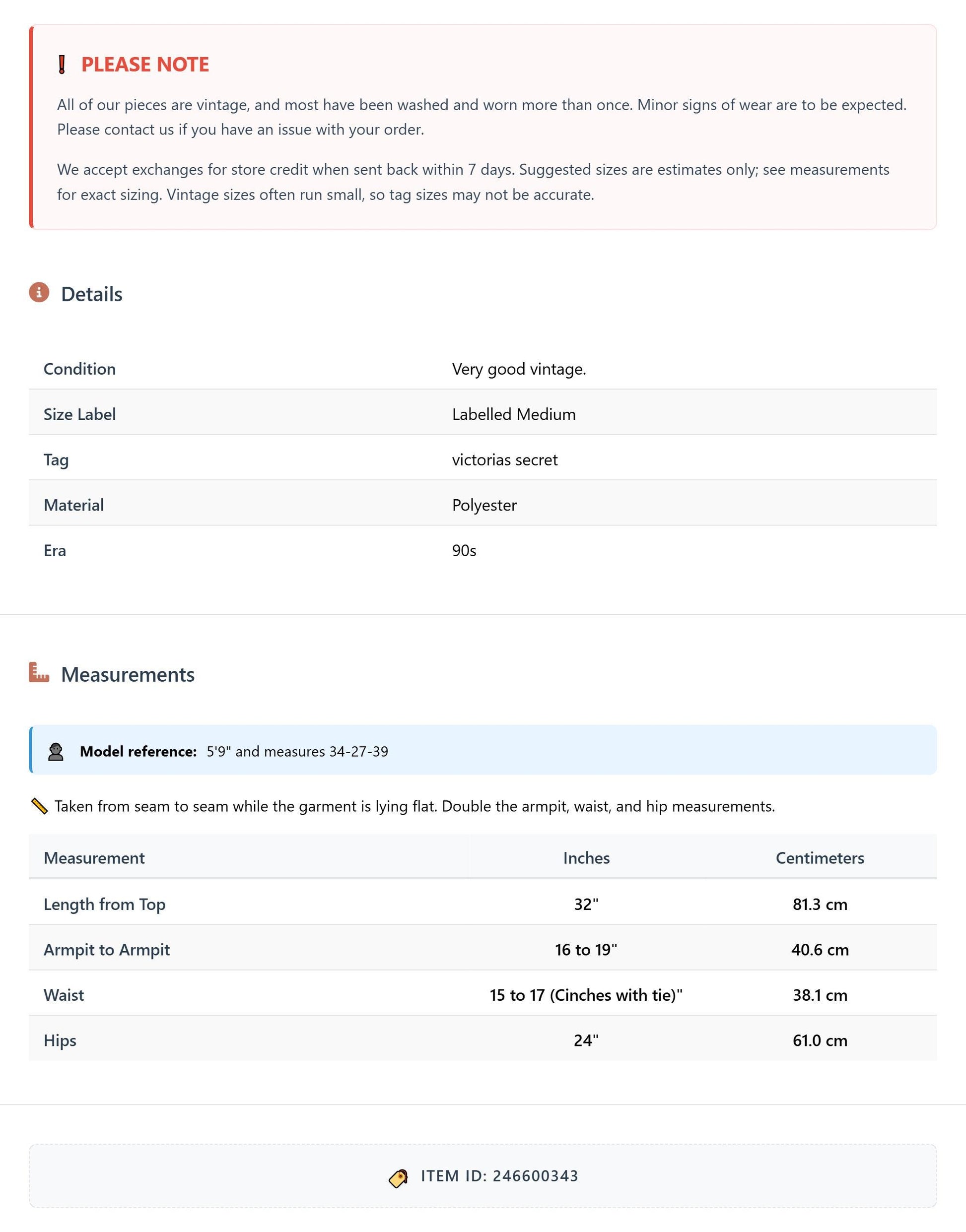
Task: Click the Inches column header
Action: 586,858
